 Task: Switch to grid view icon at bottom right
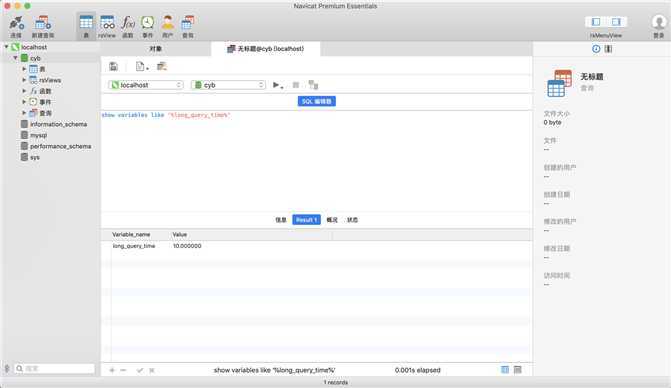(x=505, y=370)
